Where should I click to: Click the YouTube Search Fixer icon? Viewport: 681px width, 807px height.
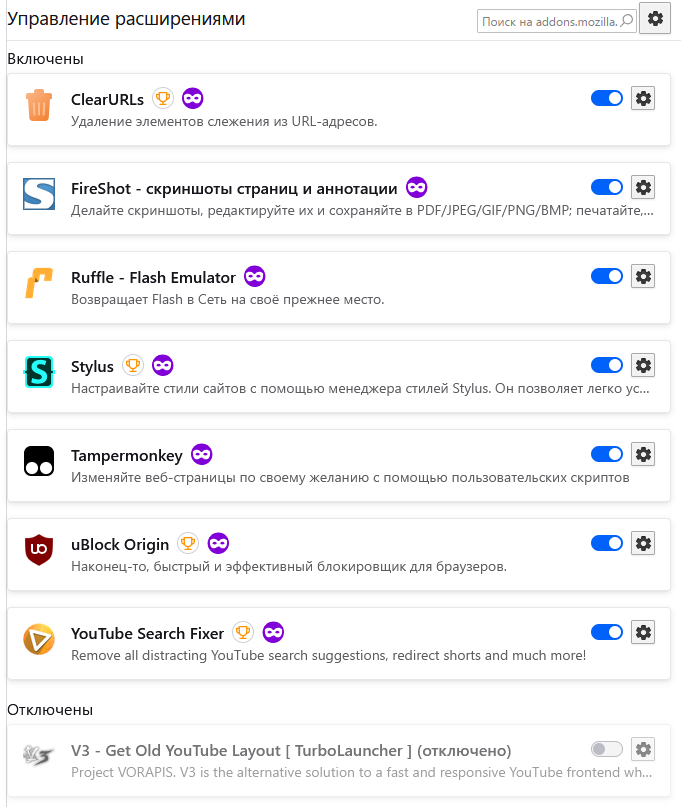39,639
